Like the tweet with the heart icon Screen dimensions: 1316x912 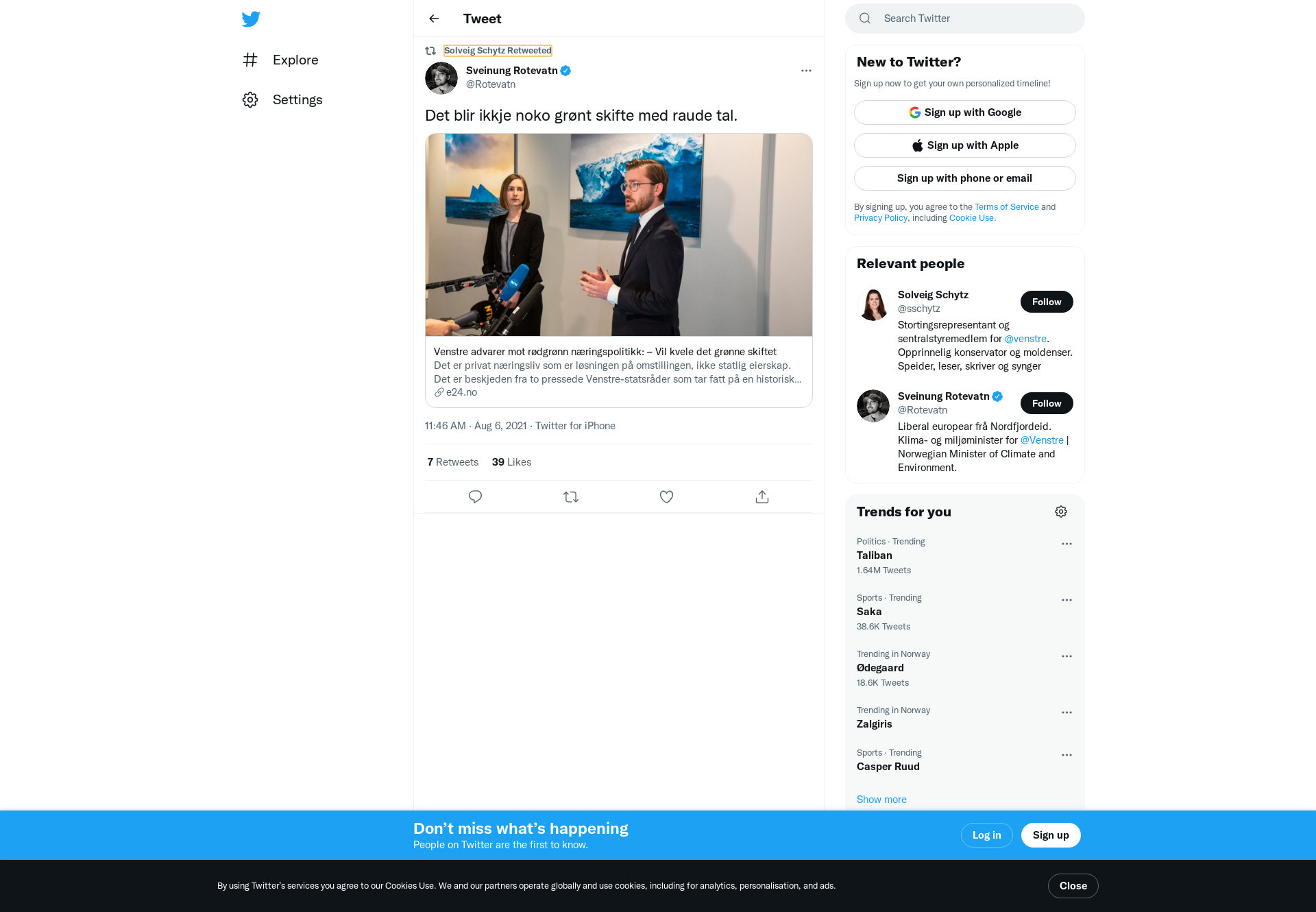tap(666, 496)
